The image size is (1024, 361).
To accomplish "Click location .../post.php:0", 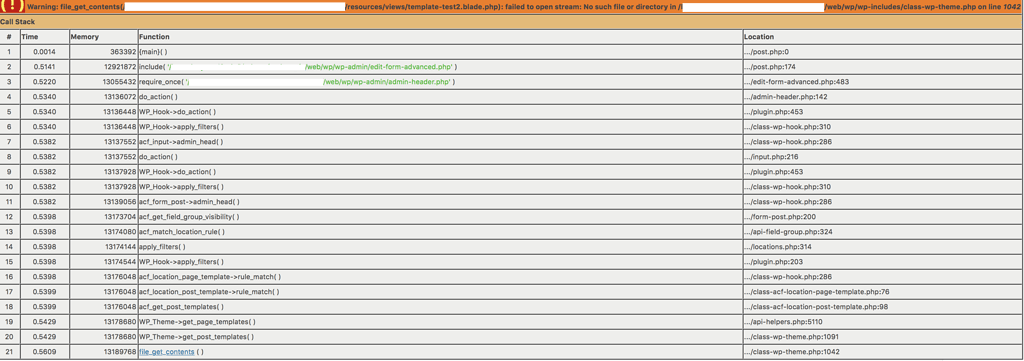I will tap(767, 52).
